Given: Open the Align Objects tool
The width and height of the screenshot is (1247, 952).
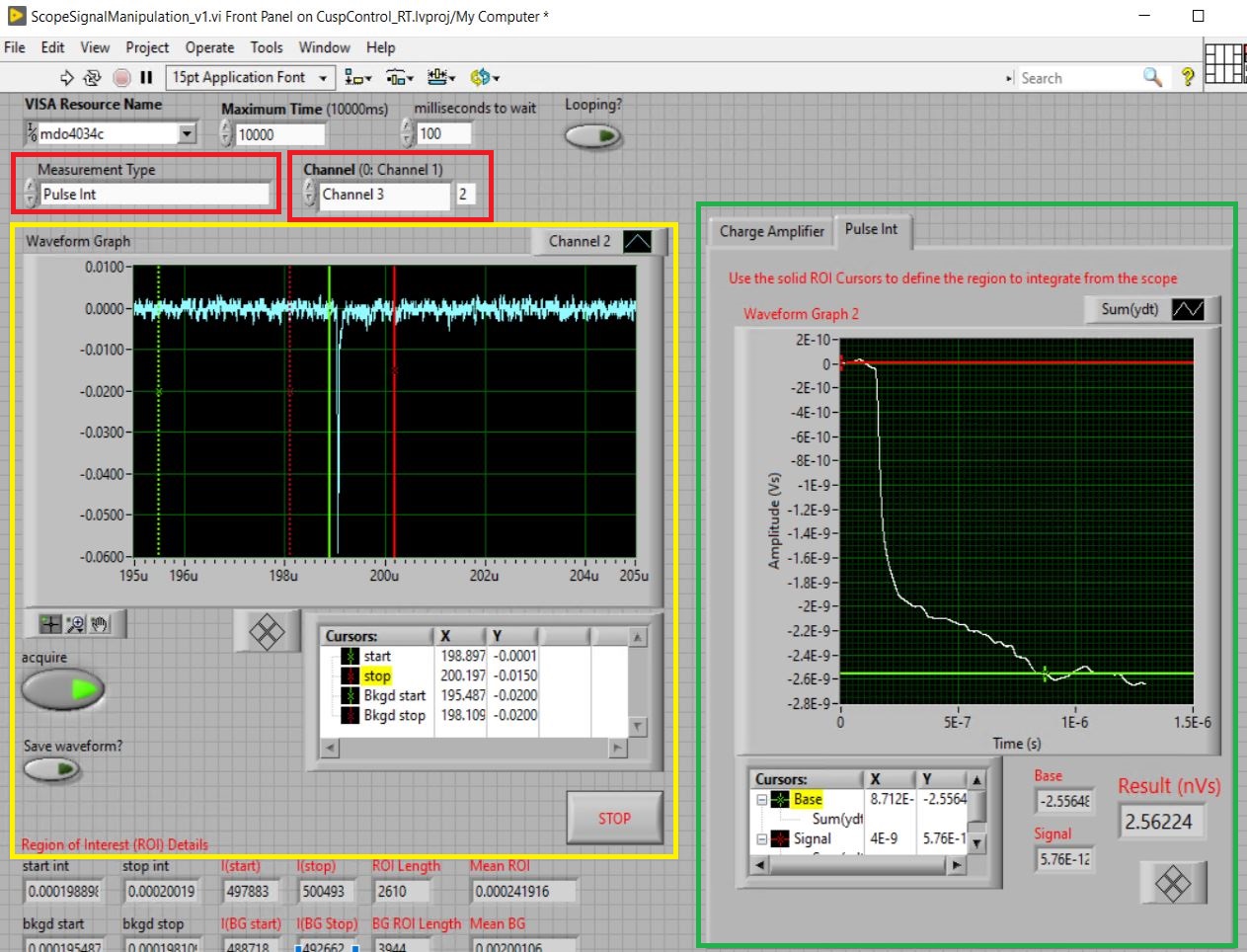Looking at the screenshot, I should click(x=357, y=78).
